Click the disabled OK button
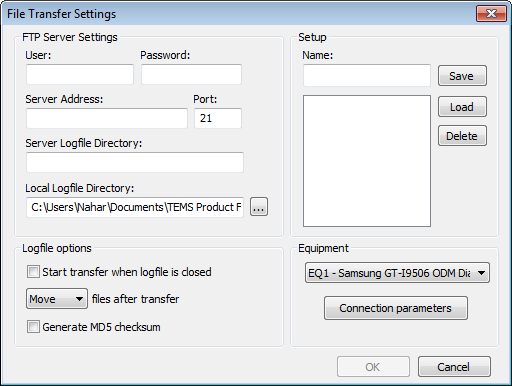 373,367
